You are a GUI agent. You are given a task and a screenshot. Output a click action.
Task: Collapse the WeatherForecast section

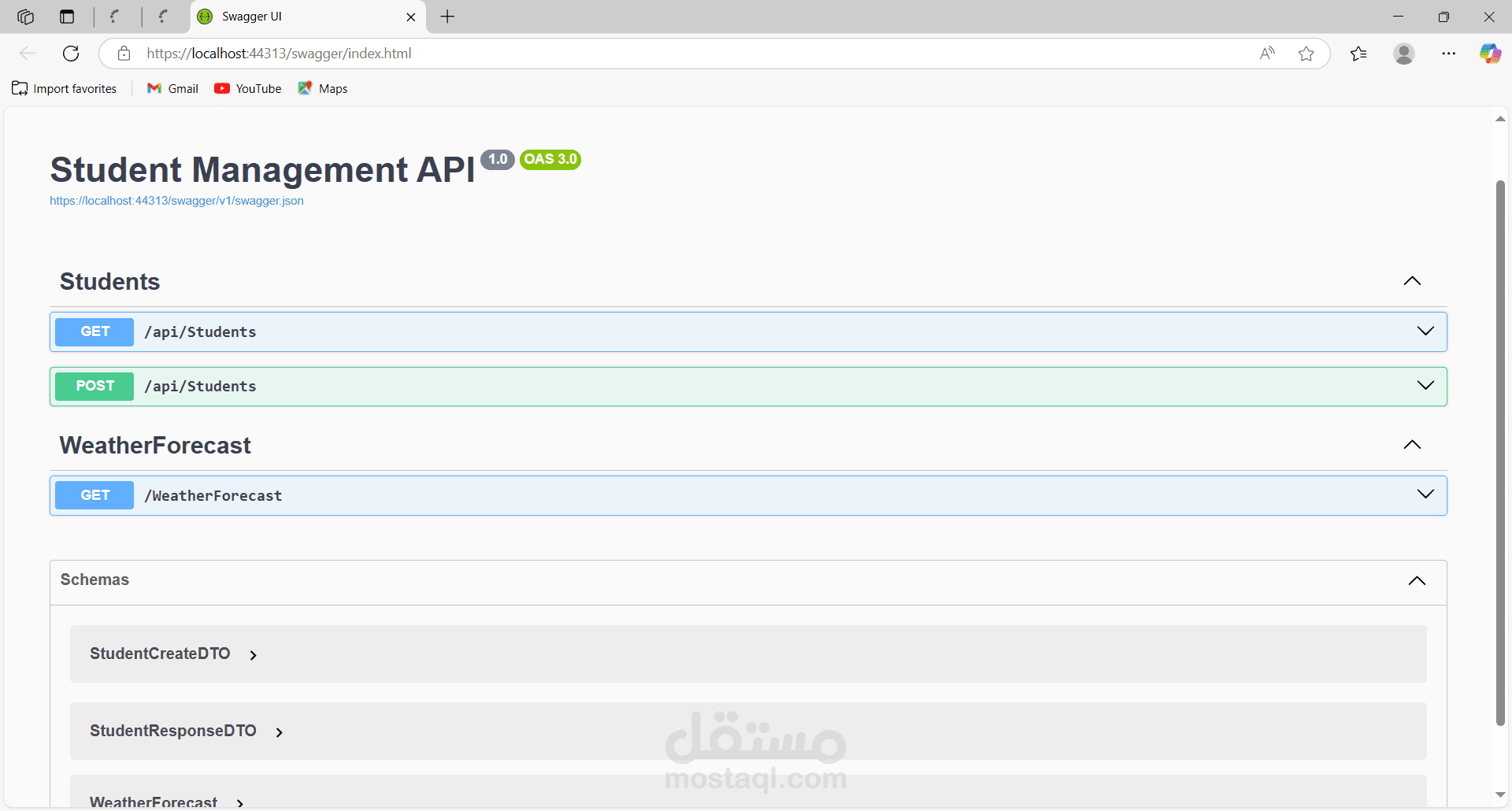click(1413, 445)
